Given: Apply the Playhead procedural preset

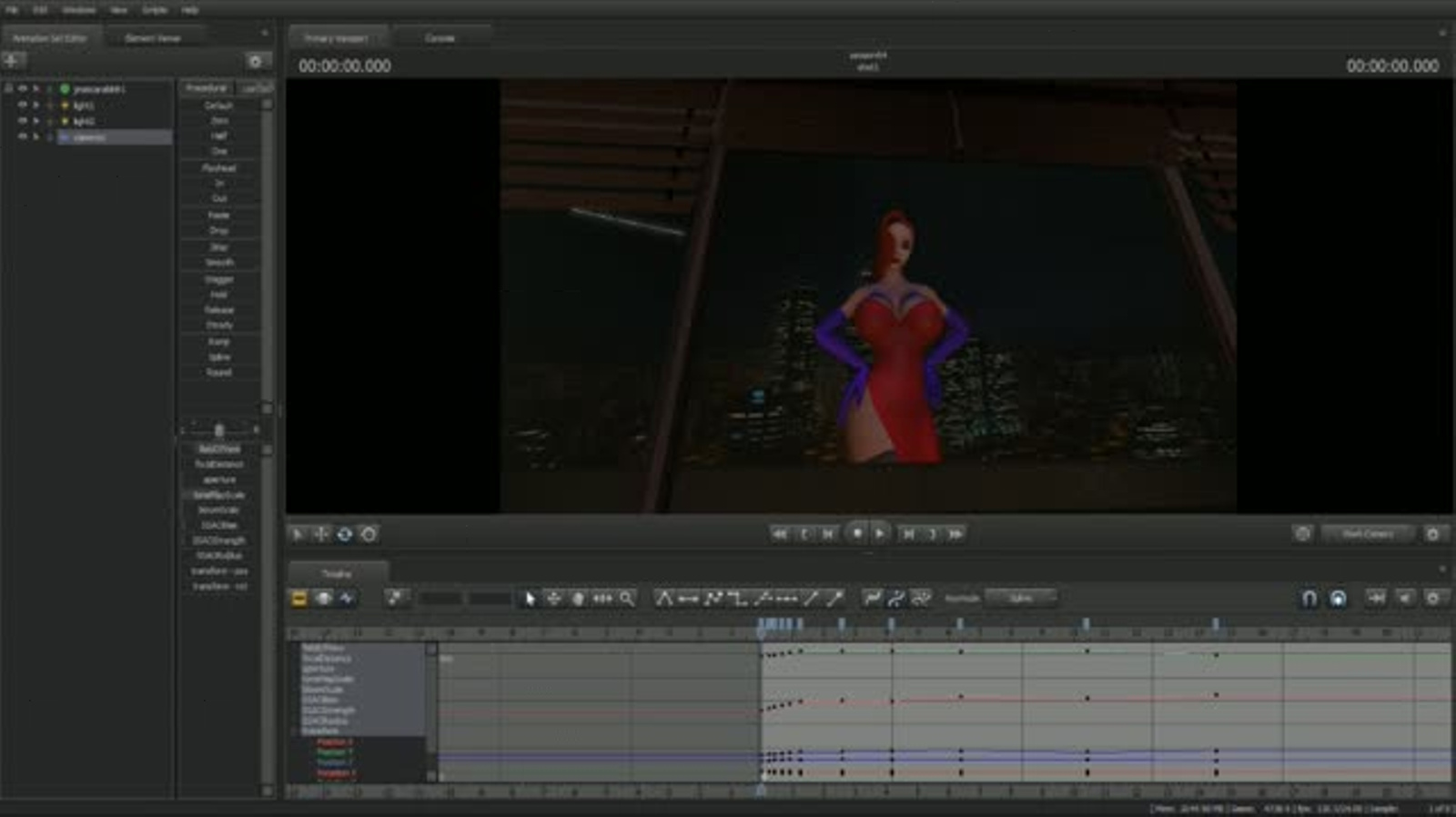Looking at the screenshot, I should click(x=218, y=168).
